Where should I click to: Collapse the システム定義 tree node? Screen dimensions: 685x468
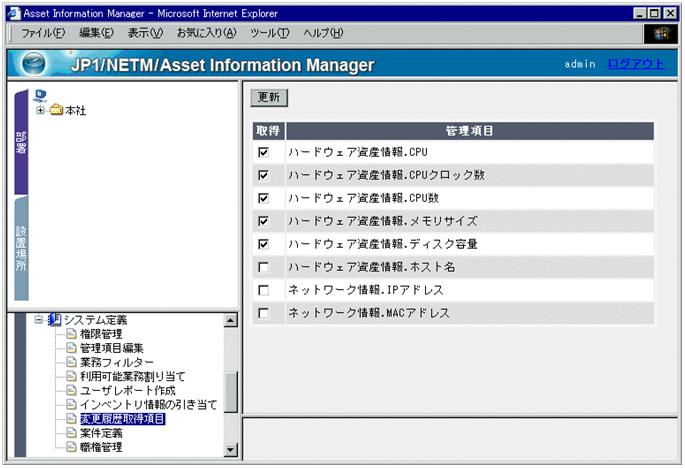tap(39, 319)
